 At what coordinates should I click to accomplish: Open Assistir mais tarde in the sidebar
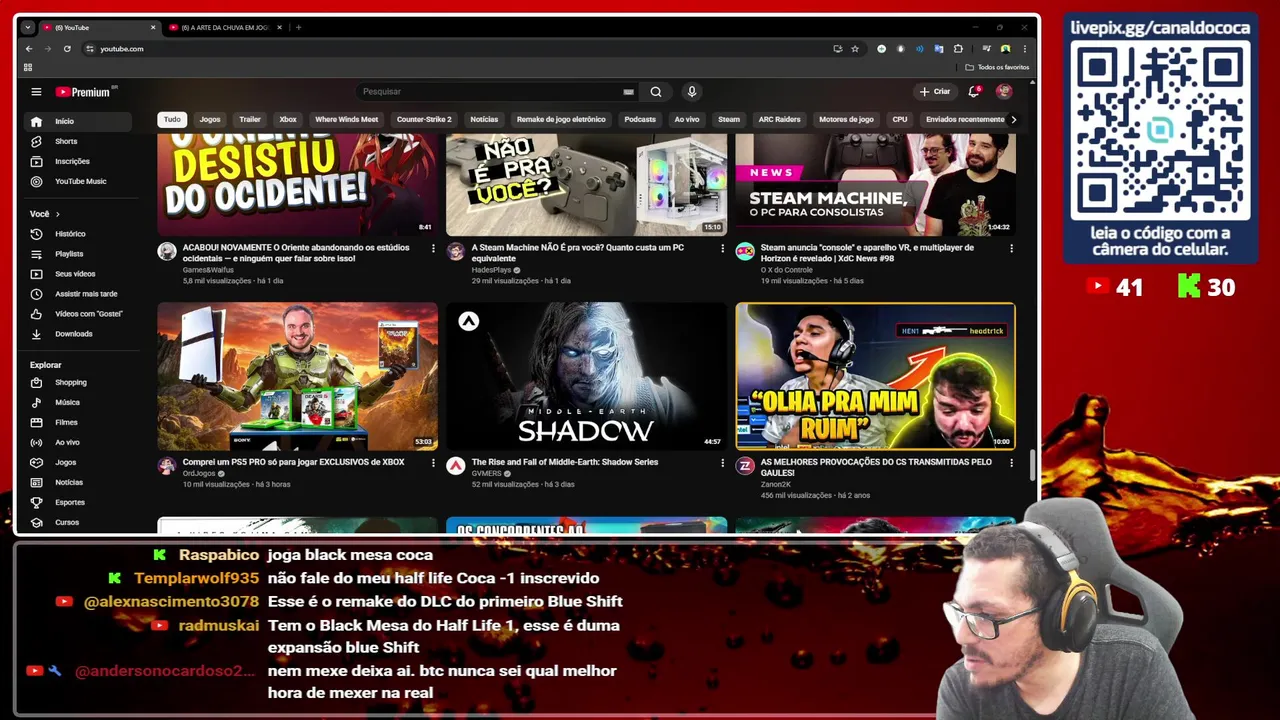[x=79, y=294]
